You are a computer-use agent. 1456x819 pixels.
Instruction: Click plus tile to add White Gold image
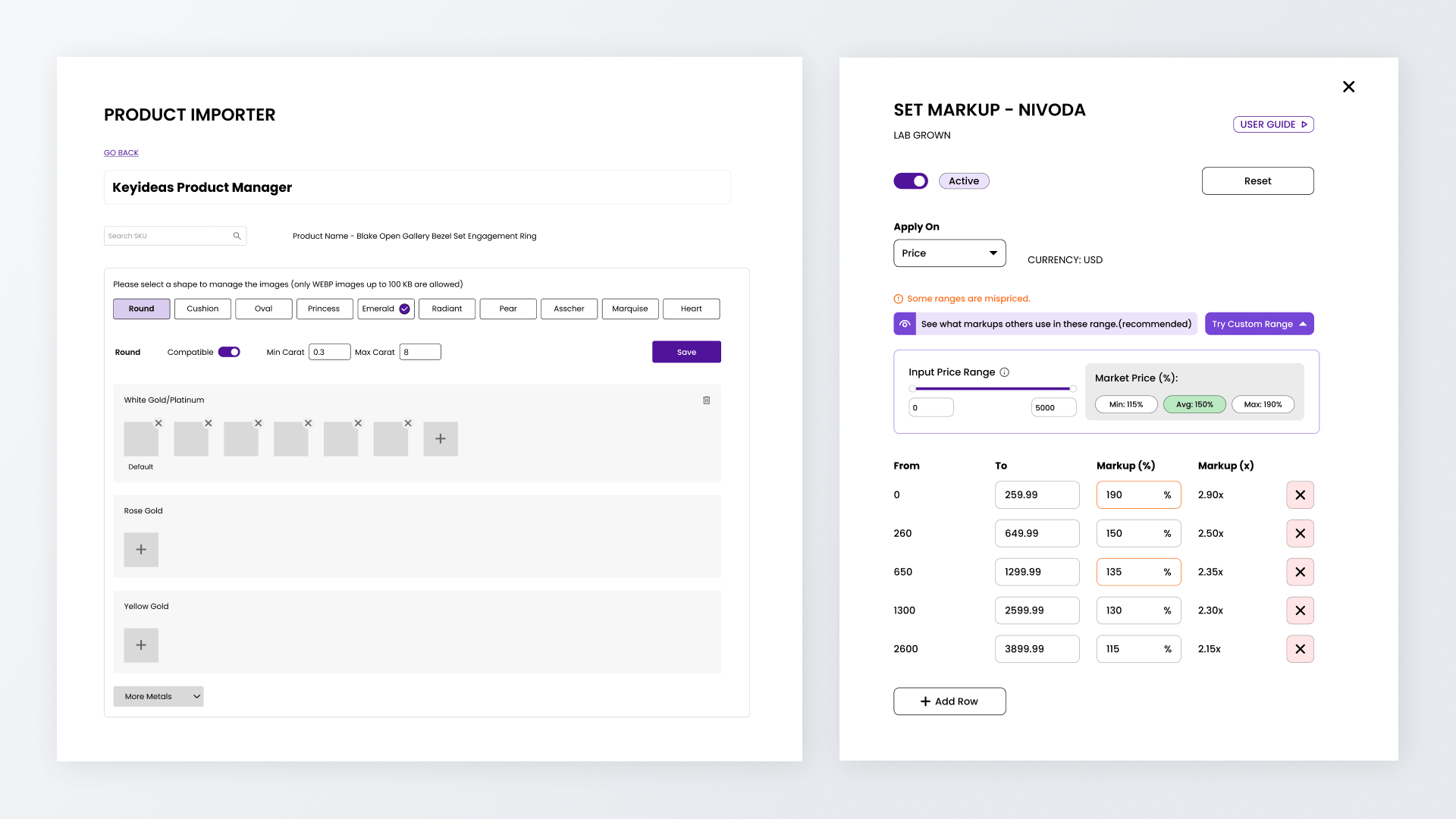coord(440,439)
